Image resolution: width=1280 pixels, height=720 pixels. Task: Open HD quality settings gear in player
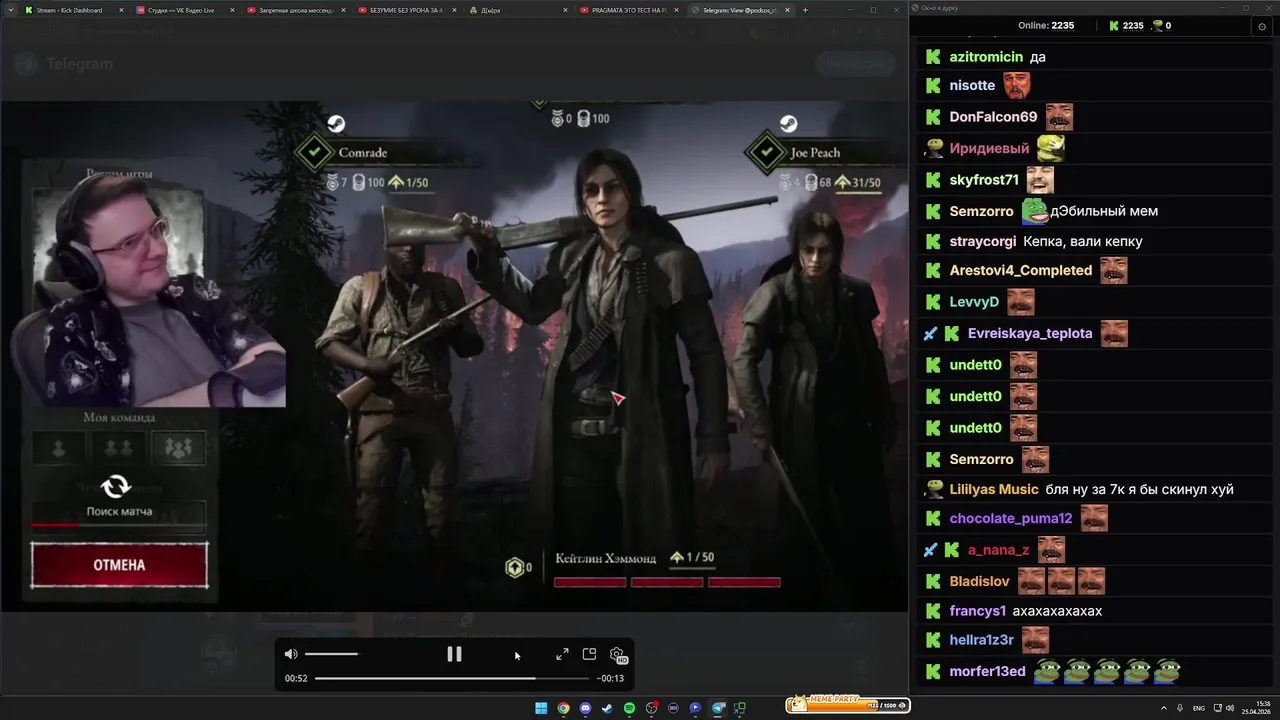point(618,655)
